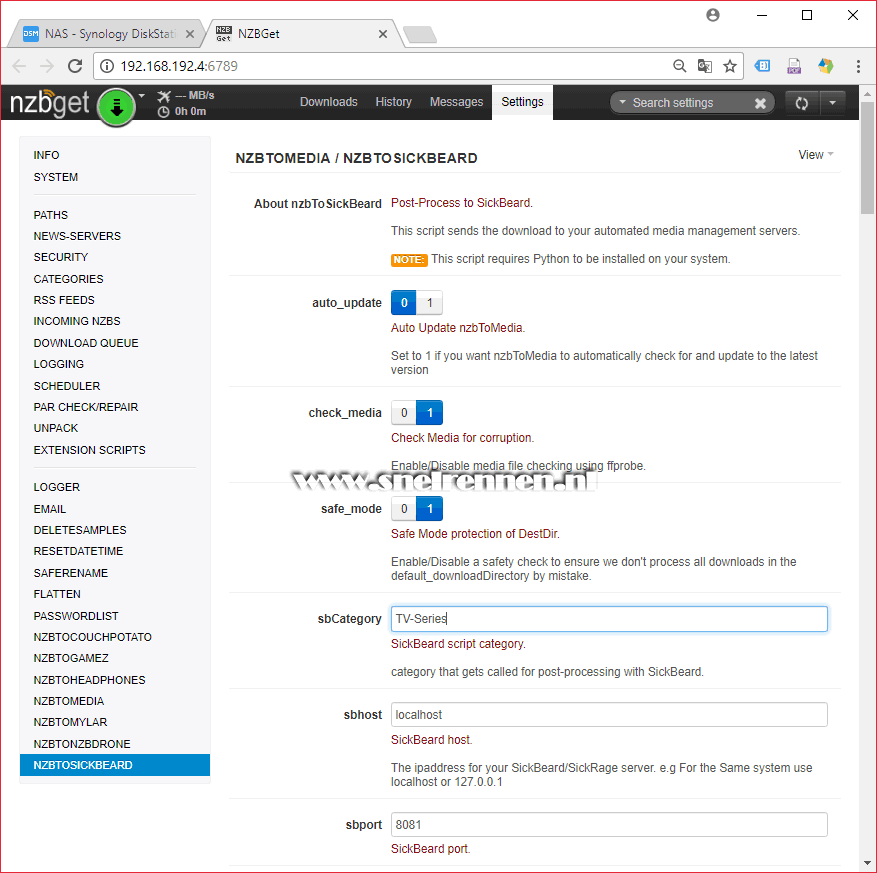Open the History tab

pyautogui.click(x=393, y=102)
